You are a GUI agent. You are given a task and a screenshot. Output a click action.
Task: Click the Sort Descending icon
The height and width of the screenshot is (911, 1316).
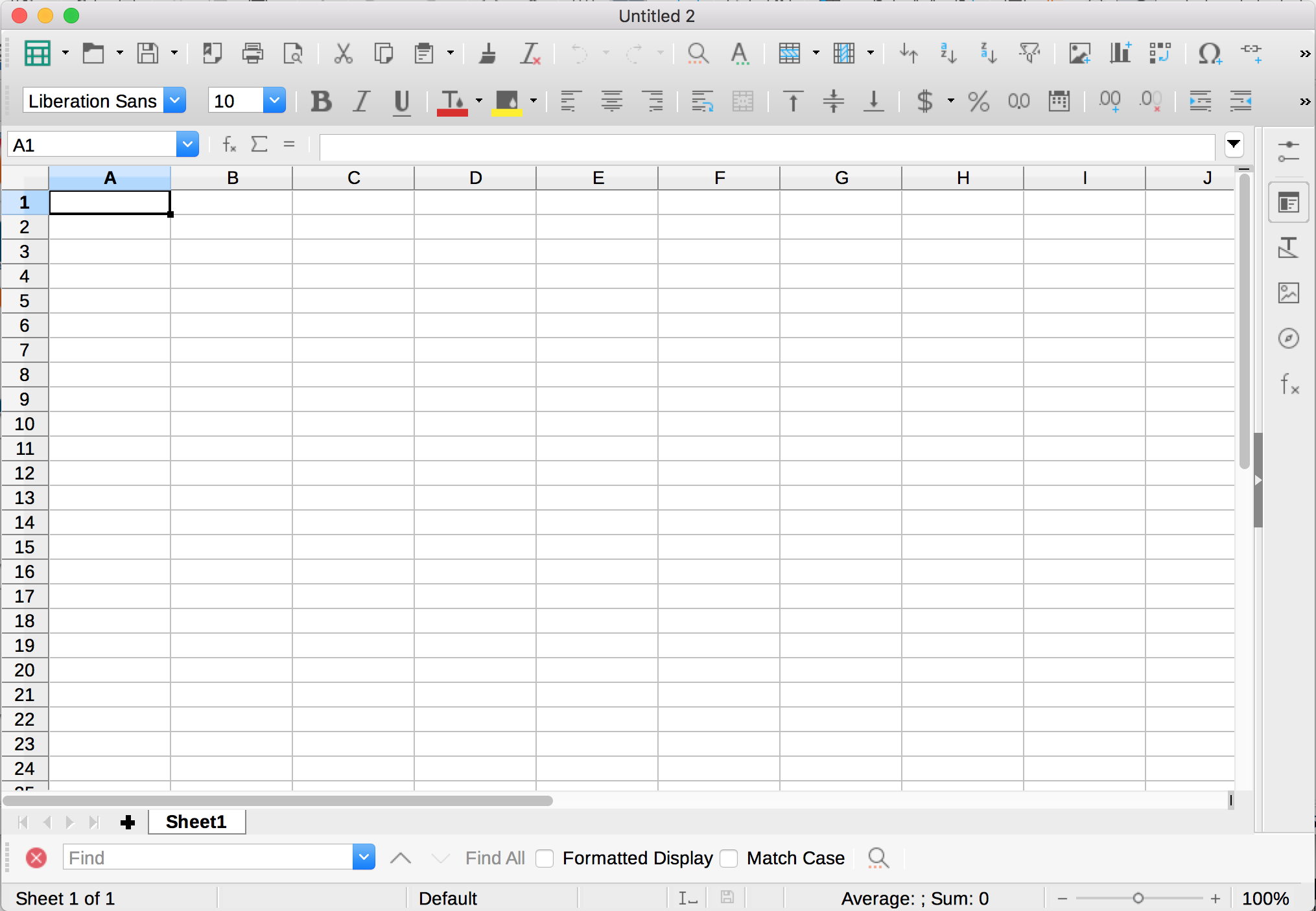click(989, 53)
